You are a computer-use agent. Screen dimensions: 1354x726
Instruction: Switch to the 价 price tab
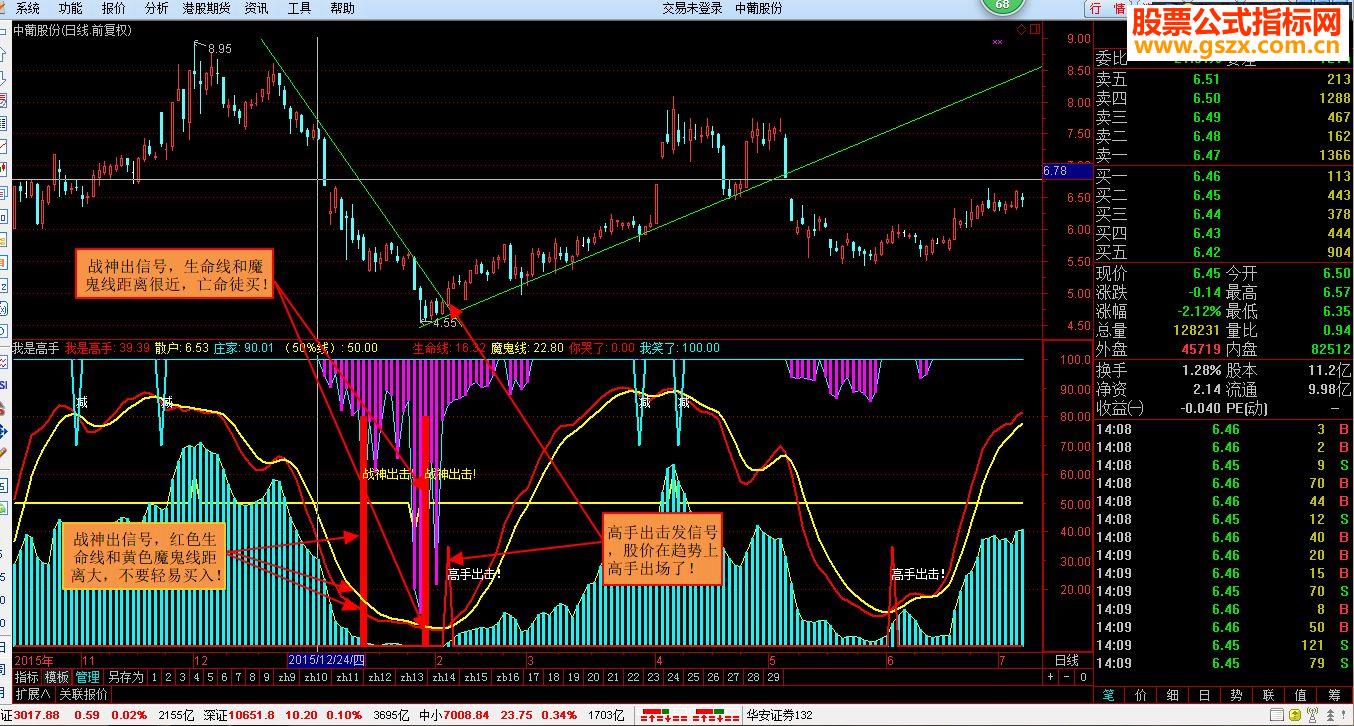1140,694
